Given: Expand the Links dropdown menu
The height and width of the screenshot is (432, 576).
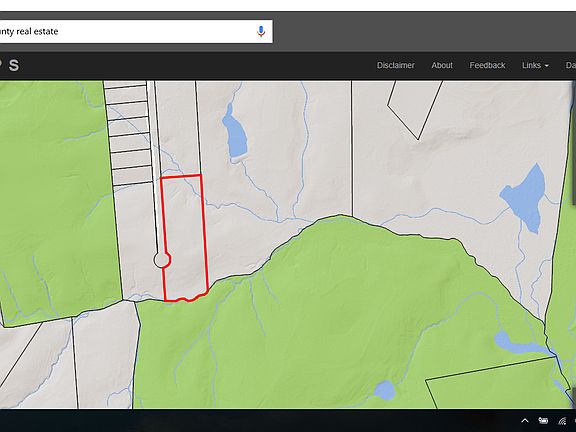Looking at the screenshot, I should [535, 65].
